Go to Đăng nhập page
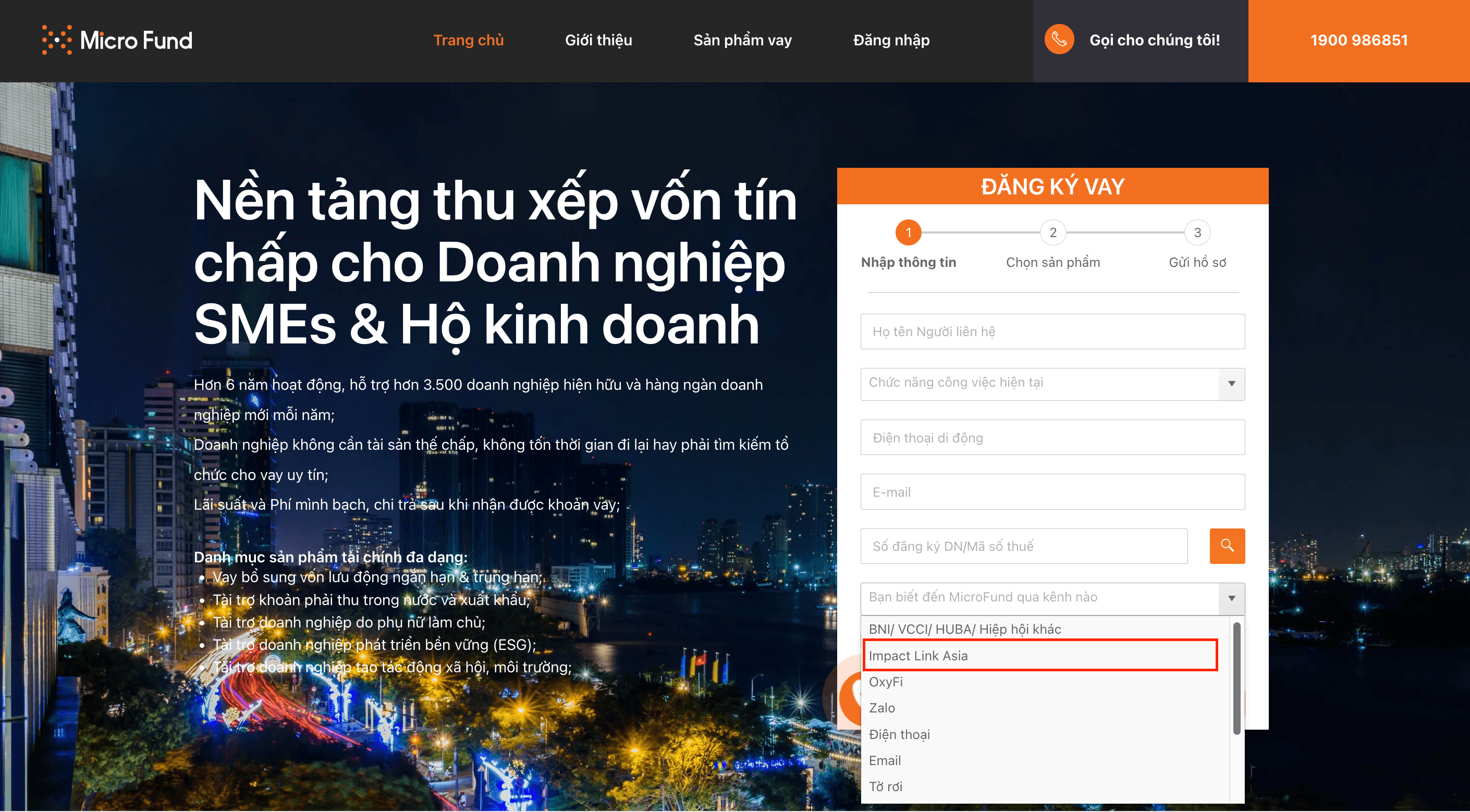1470x812 pixels. tap(891, 40)
